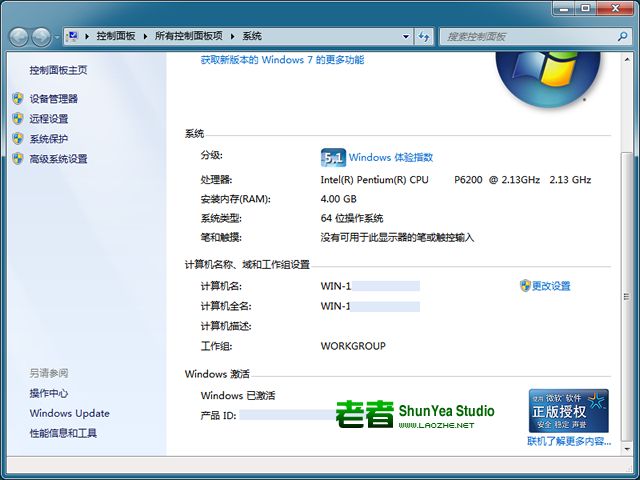Open 性能信息和工具 link

pos(63,433)
